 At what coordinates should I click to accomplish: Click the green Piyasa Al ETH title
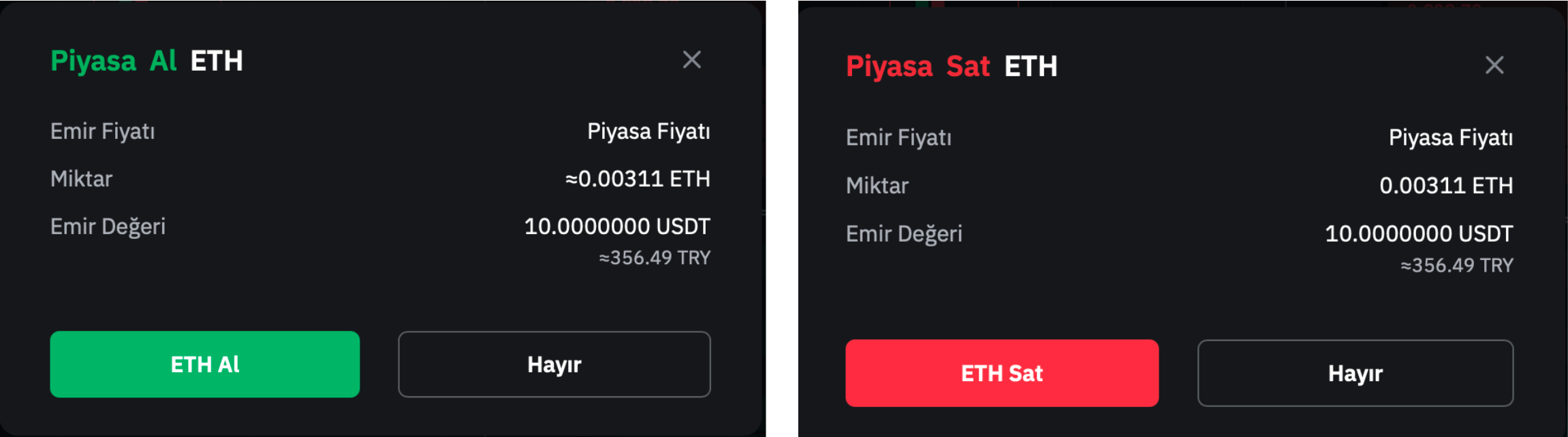pos(146,61)
